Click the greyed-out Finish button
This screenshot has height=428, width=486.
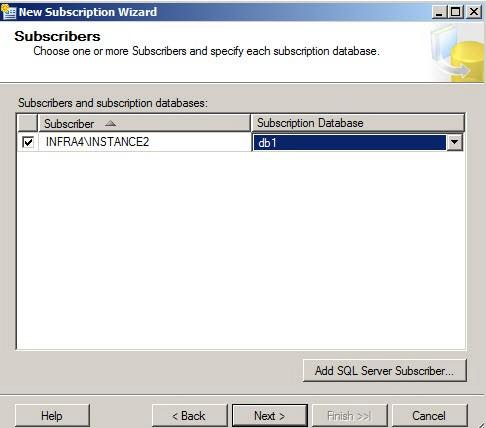[x=349, y=416]
